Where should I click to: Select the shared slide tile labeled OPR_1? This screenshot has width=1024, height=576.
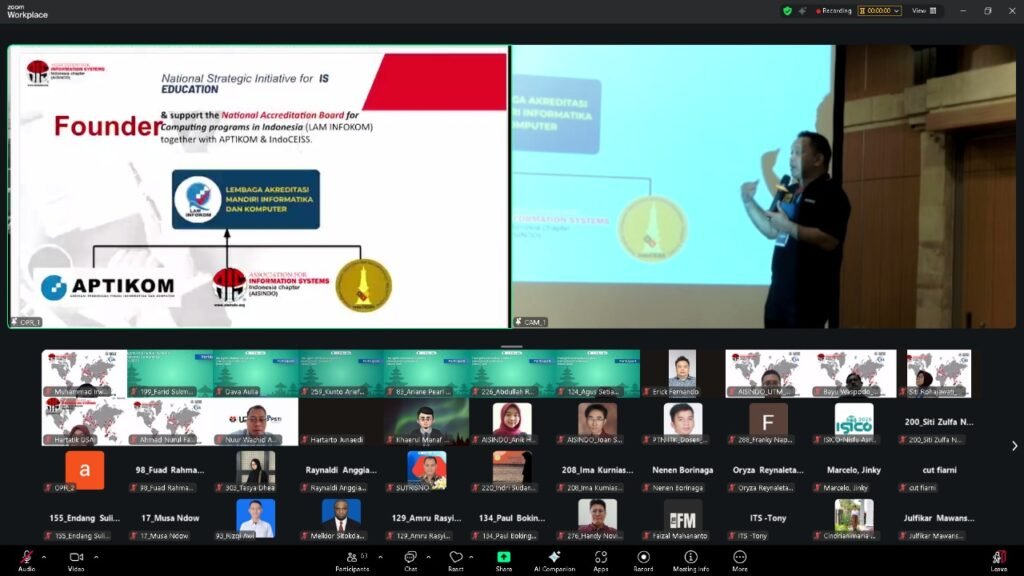259,187
